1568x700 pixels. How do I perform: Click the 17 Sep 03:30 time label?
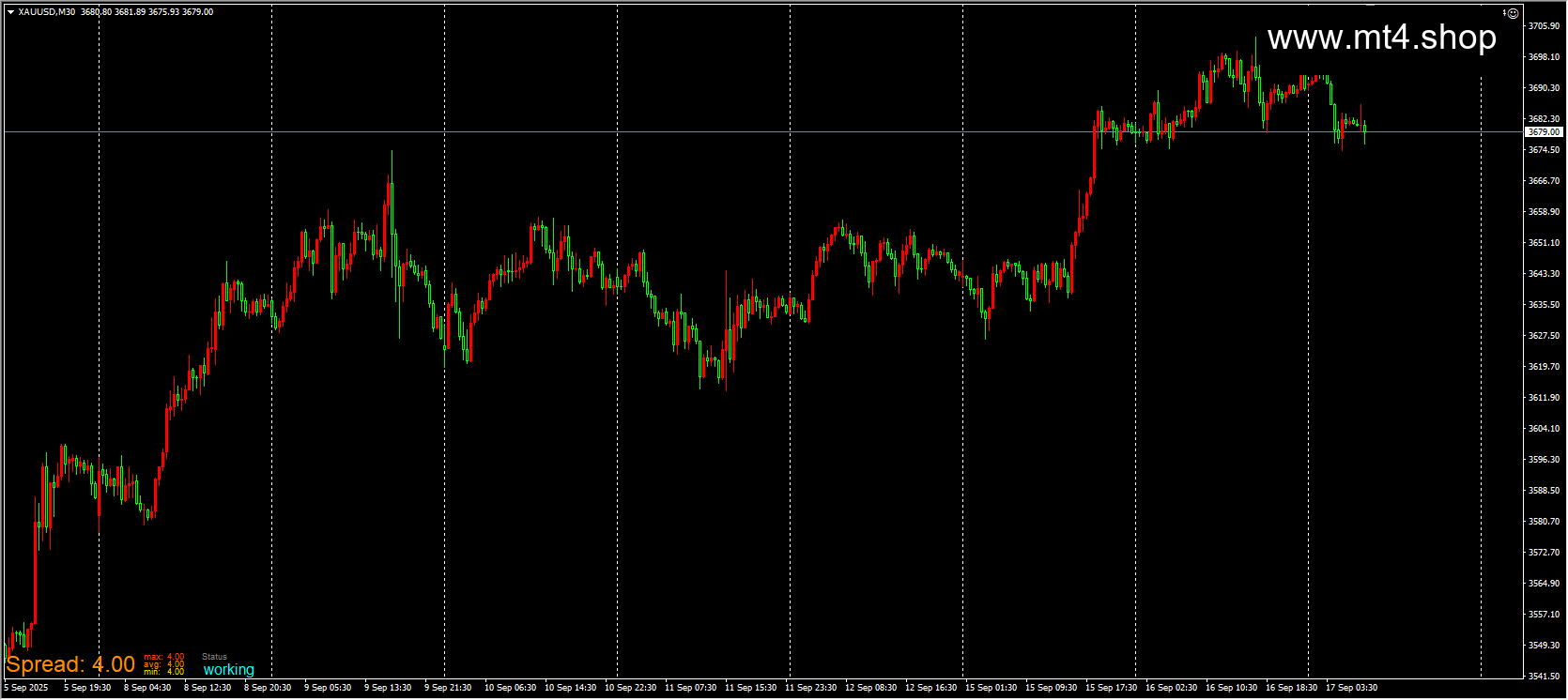pos(1351,688)
